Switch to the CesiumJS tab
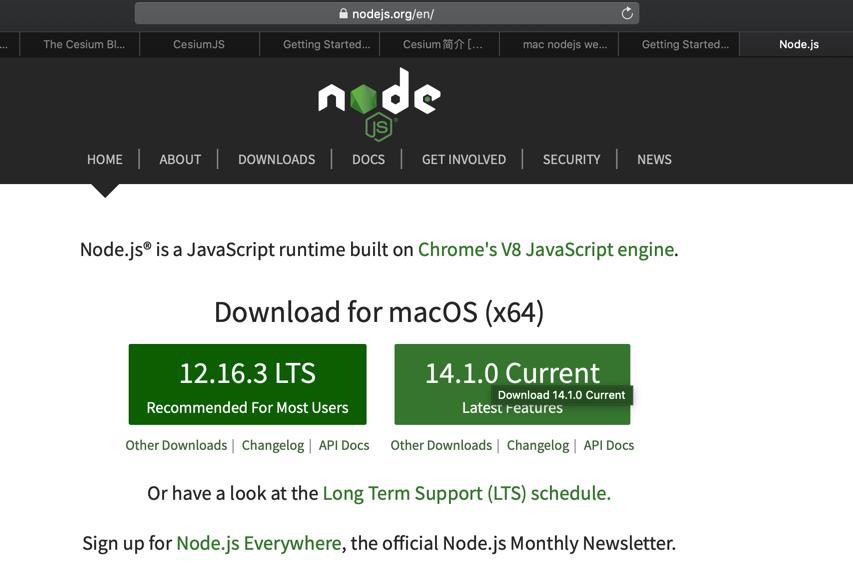Image resolution: width=853 pixels, height=564 pixels. point(199,45)
